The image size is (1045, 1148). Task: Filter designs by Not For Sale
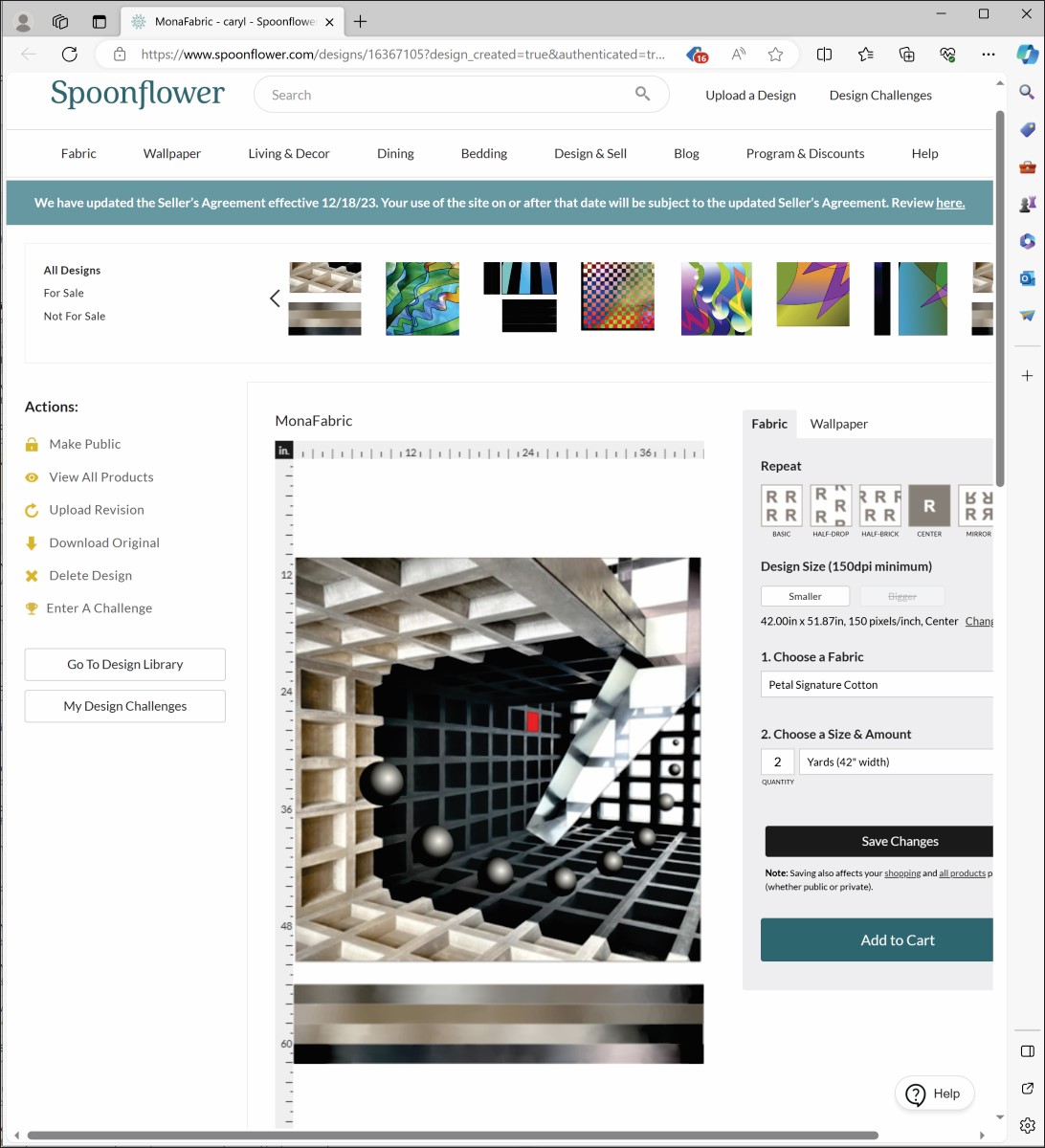pyautogui.click(x=75, y=316)
